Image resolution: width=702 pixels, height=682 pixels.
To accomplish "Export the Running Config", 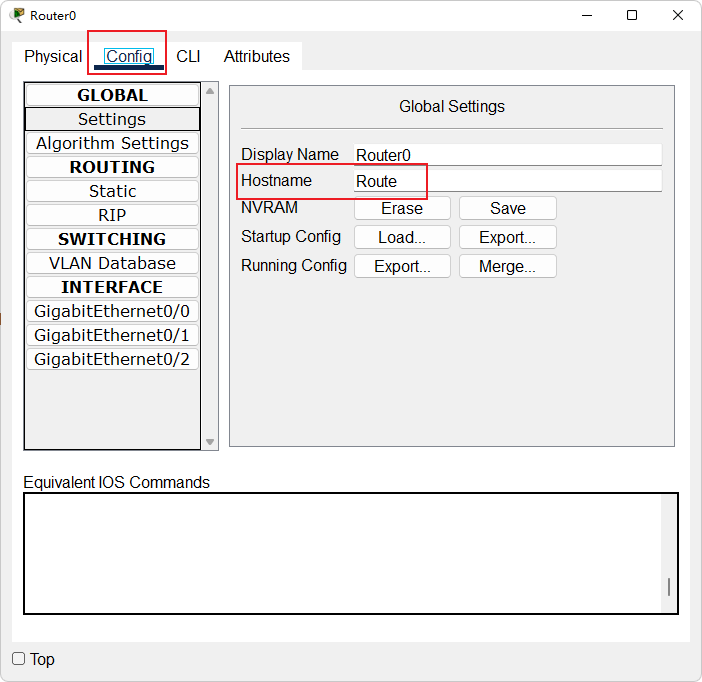I will tap(402, 266).
